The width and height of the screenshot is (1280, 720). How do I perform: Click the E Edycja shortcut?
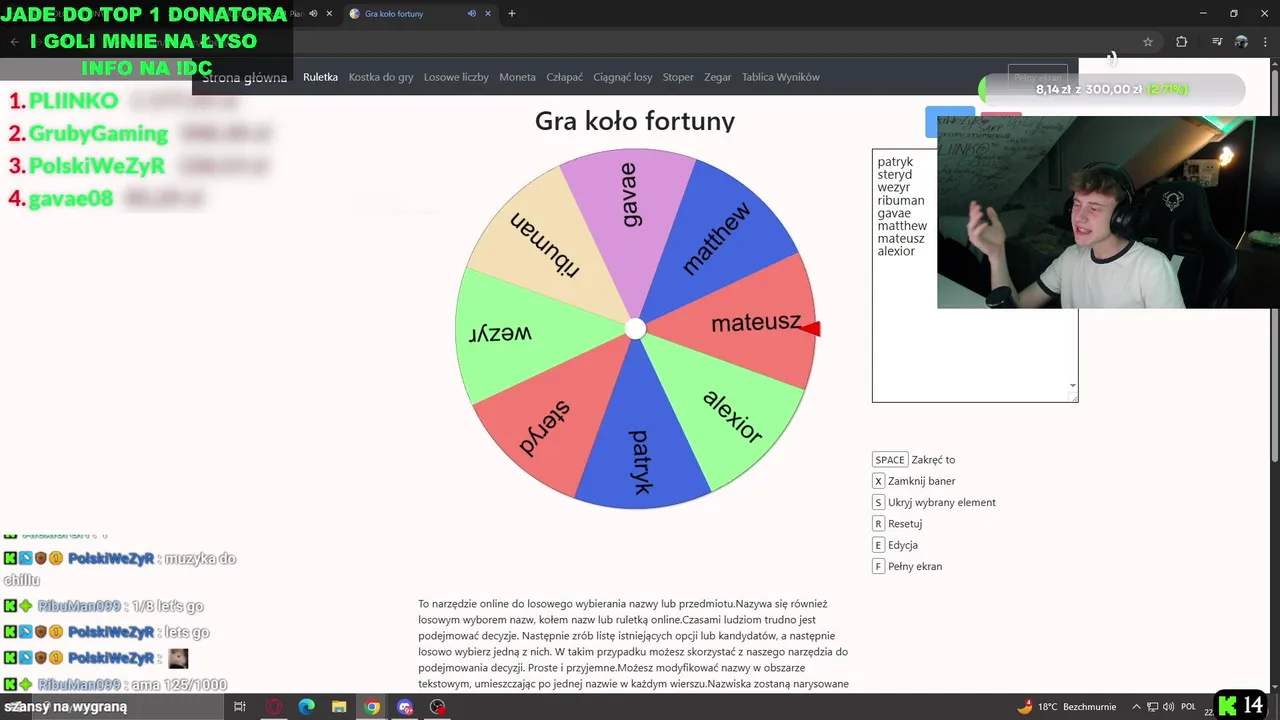[x=895, y=545]
